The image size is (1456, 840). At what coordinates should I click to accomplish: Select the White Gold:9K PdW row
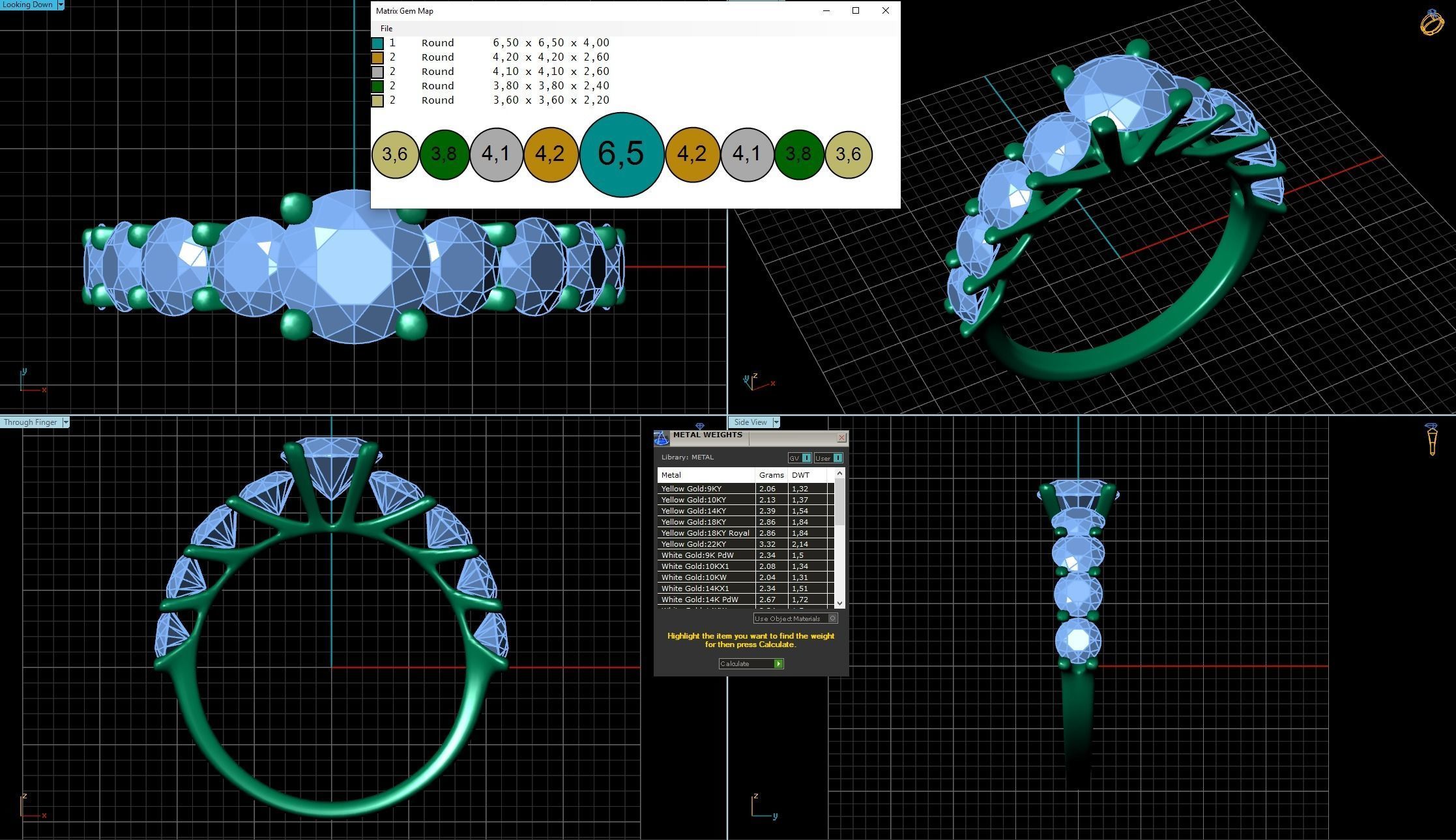pos(746,555)
